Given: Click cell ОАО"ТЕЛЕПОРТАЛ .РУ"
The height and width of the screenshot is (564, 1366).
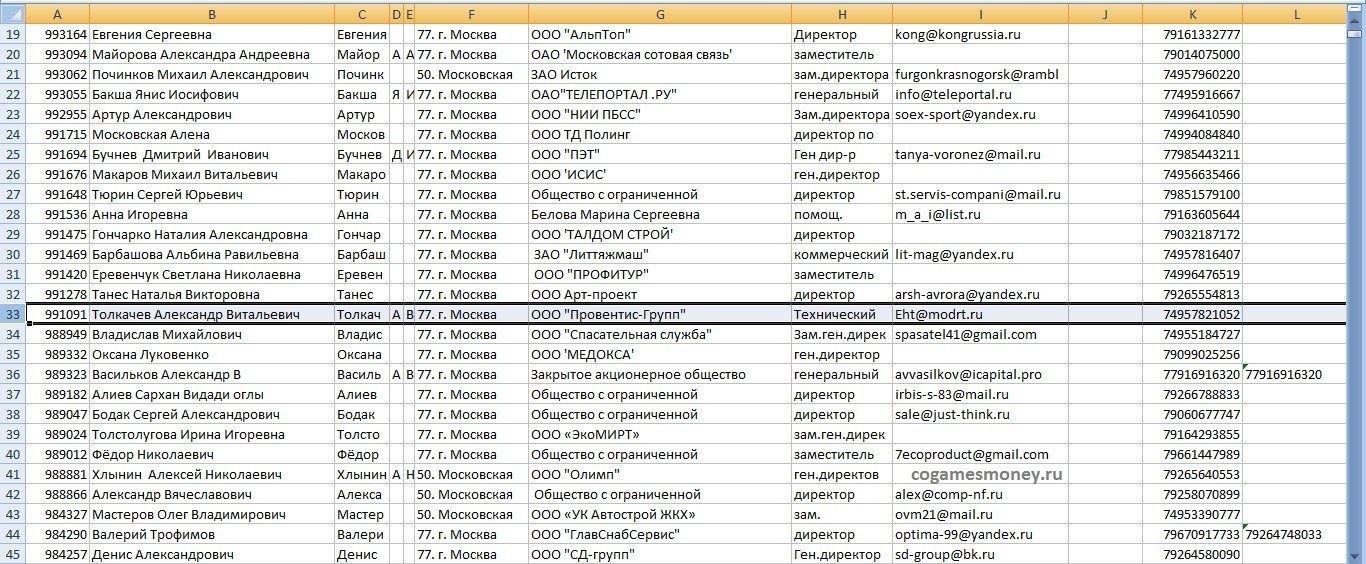Looking at the screenshot, I should coord(660,94).
